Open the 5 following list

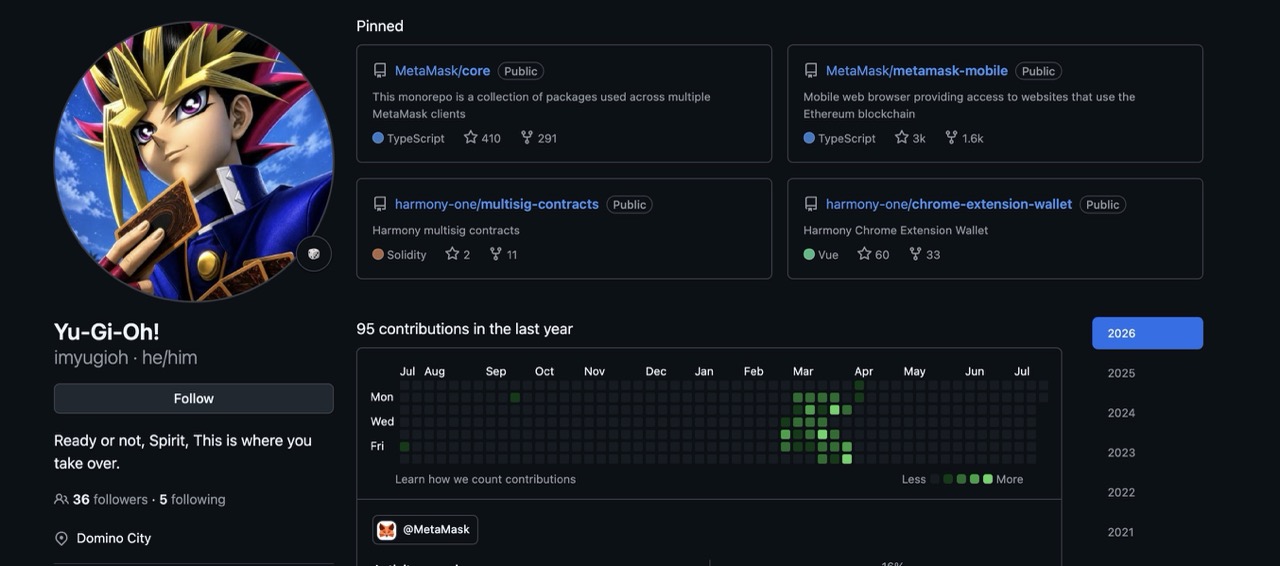[x=192, y=499]
